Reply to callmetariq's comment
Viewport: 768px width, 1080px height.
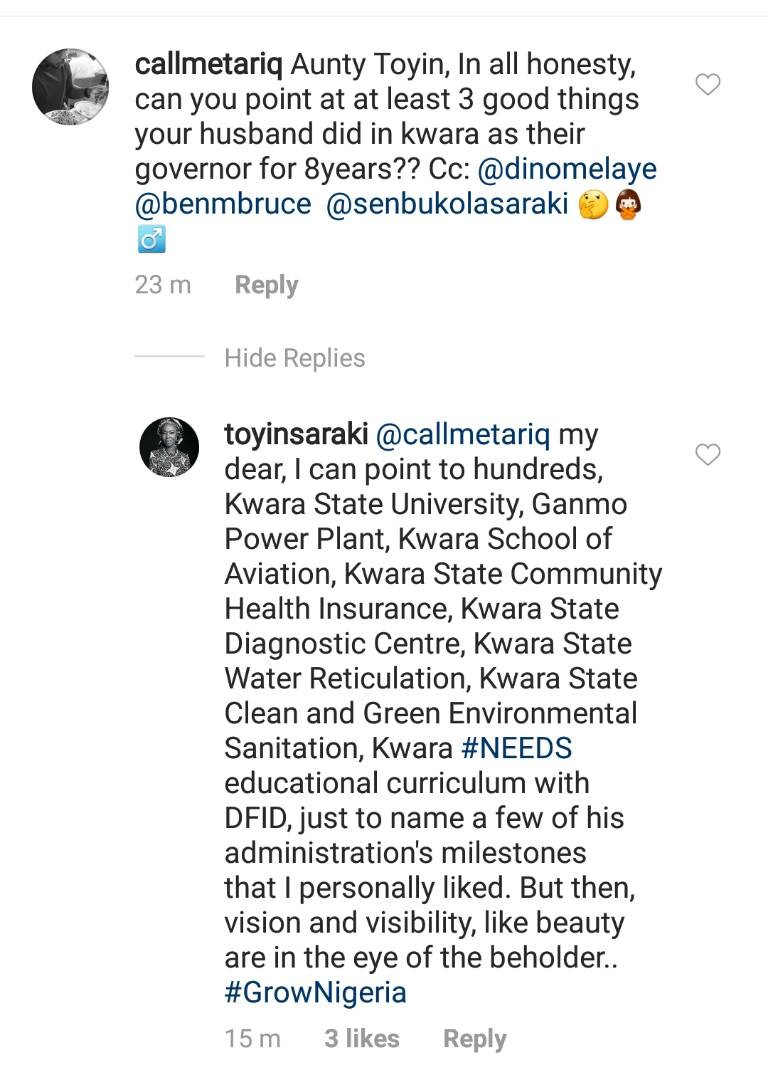(265, 284)
